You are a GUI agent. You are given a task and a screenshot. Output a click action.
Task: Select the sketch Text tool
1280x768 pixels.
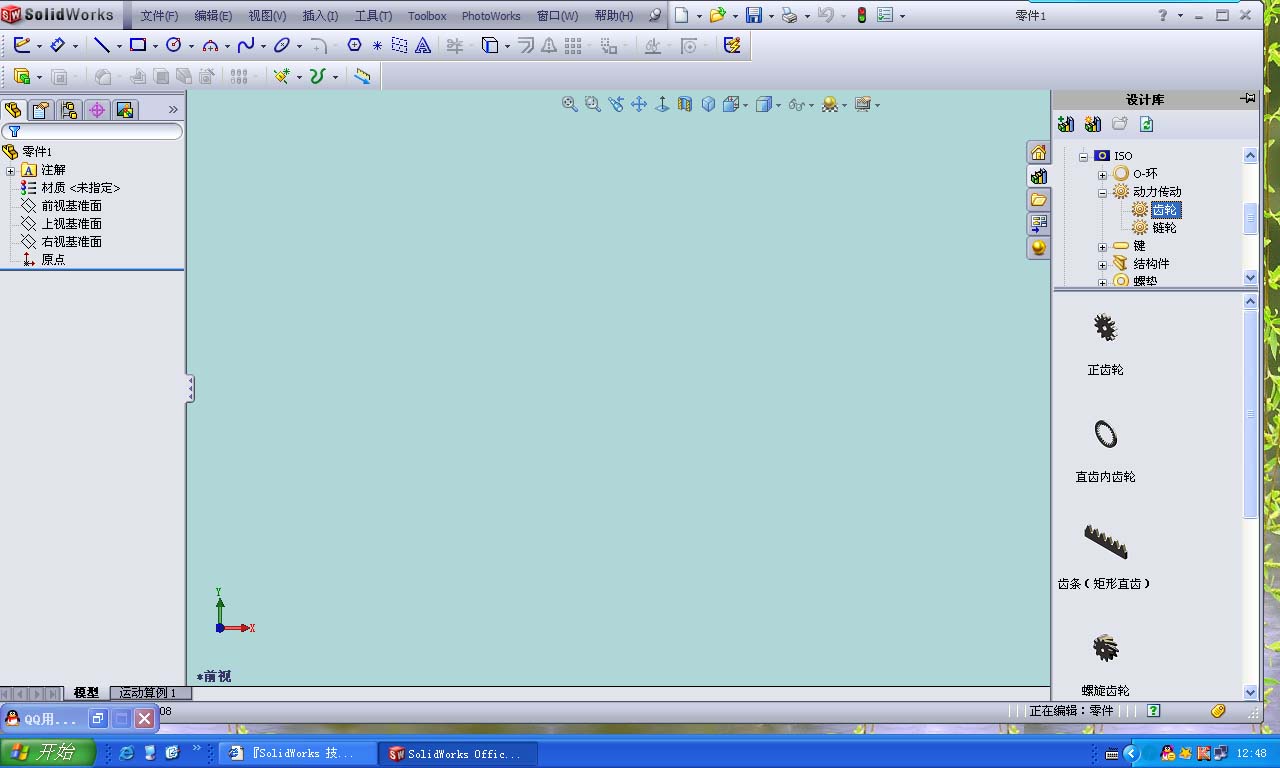tap(423, 45)
